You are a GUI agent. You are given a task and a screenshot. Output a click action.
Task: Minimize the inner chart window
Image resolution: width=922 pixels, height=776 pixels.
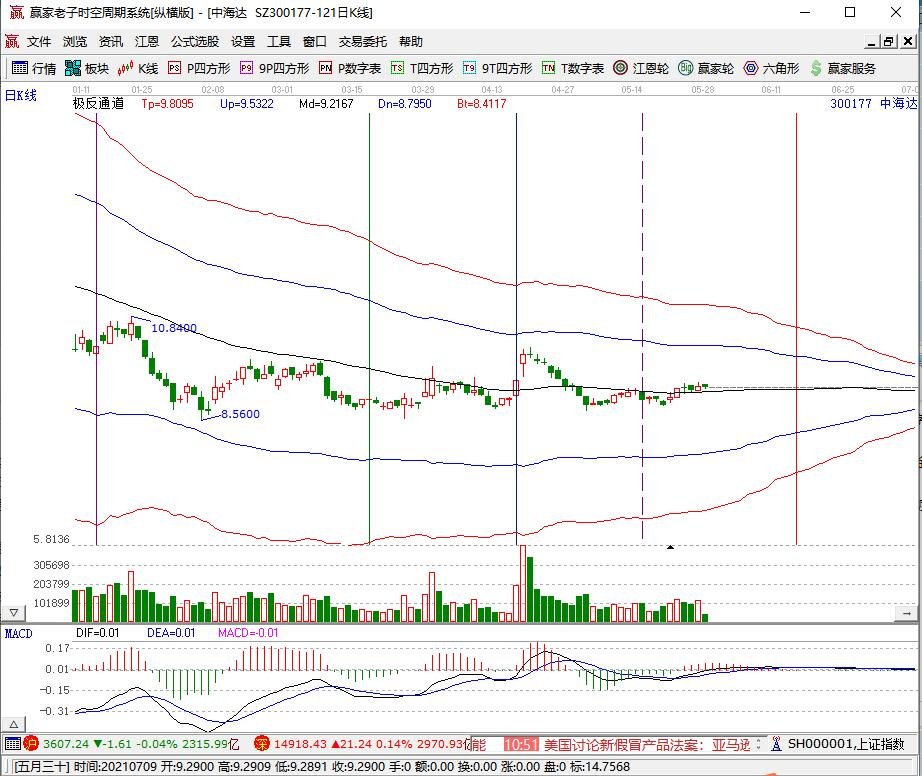pyautogui.click(x=871, y=42)
